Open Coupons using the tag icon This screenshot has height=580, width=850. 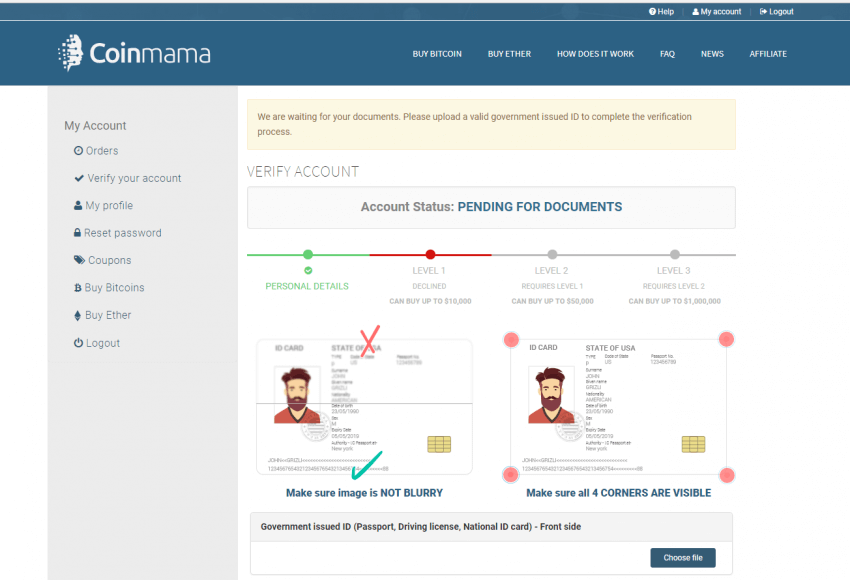78,260
